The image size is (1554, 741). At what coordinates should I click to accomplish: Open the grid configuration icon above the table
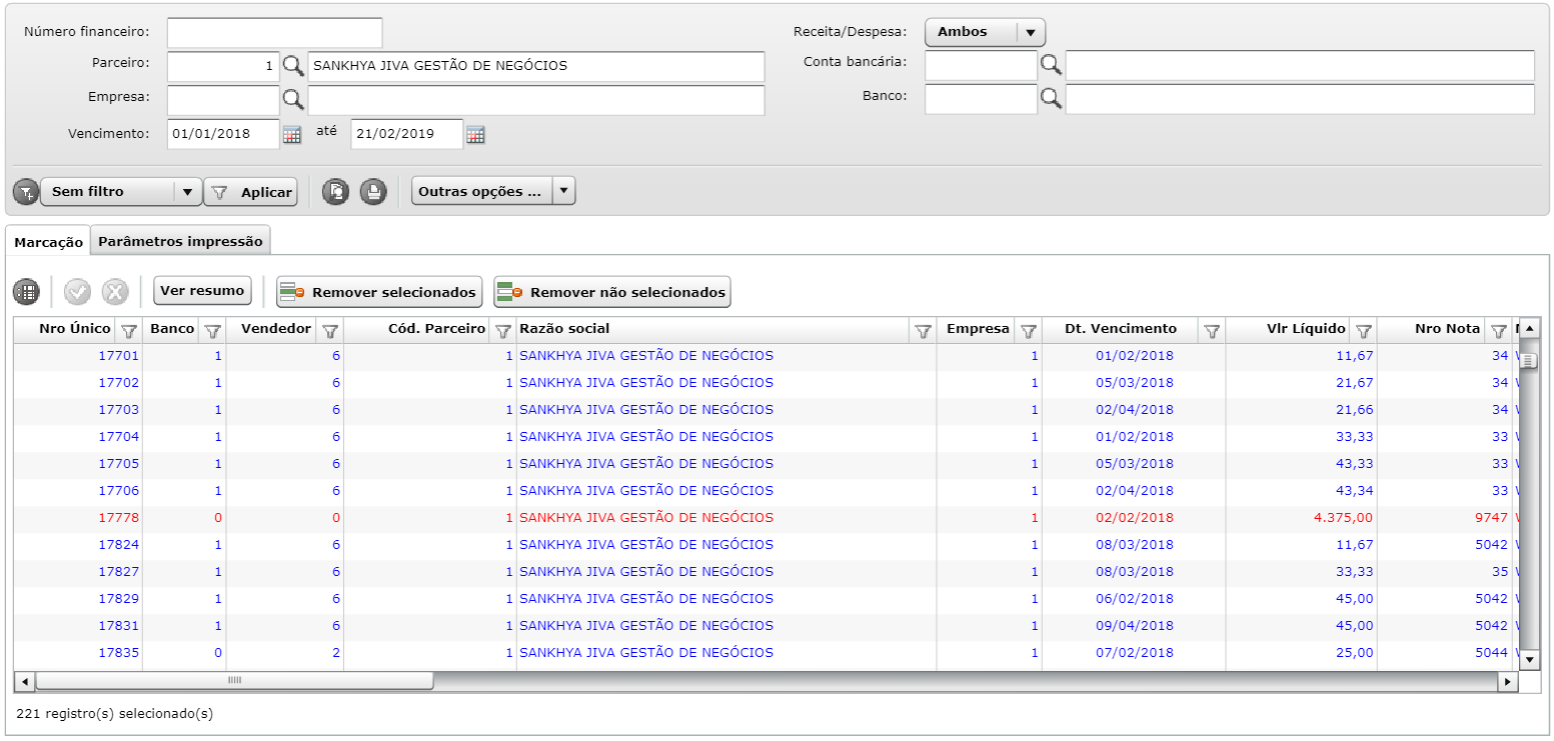click(x=26, y=292)
